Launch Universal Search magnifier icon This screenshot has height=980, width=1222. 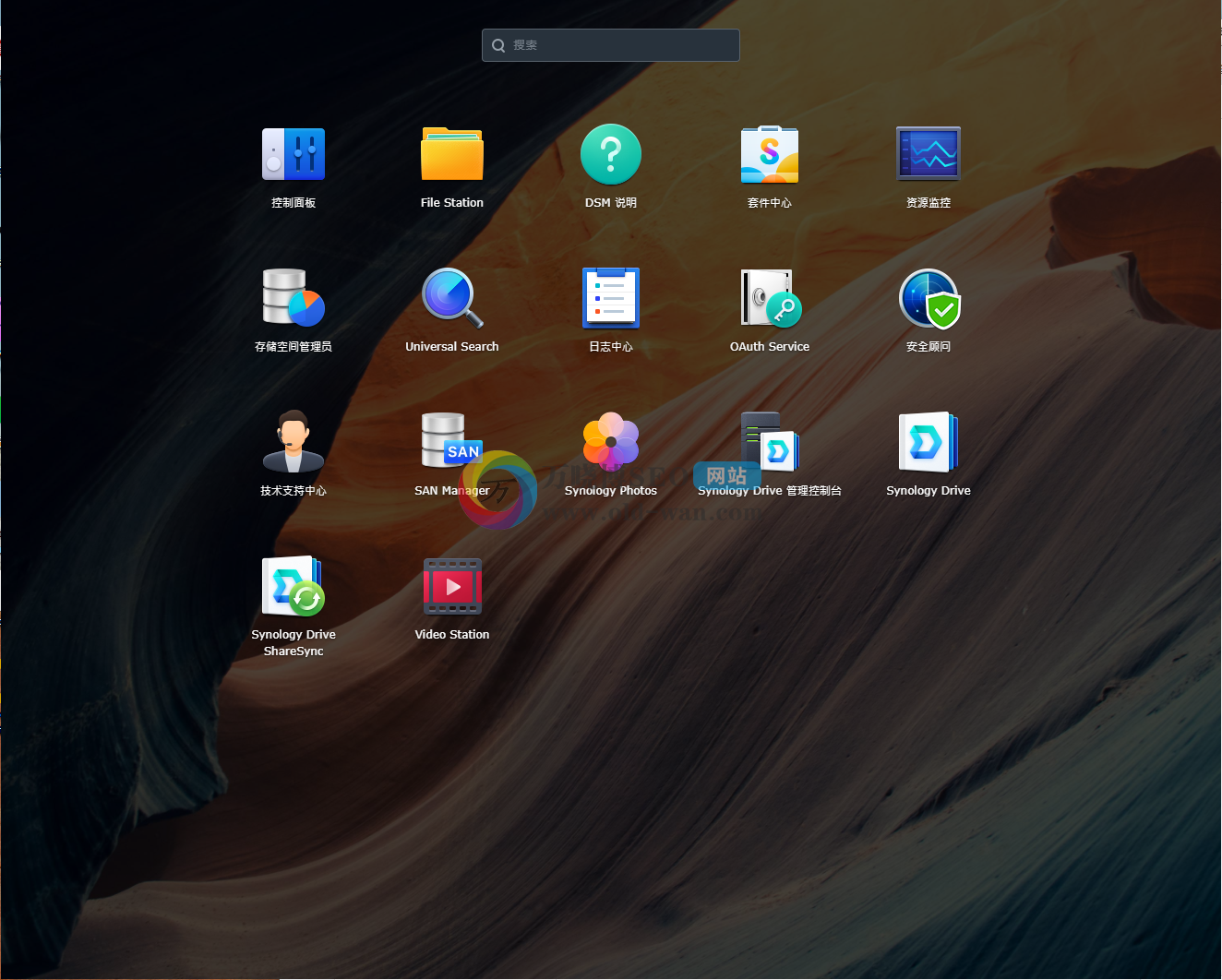click(x=452, y=298)
